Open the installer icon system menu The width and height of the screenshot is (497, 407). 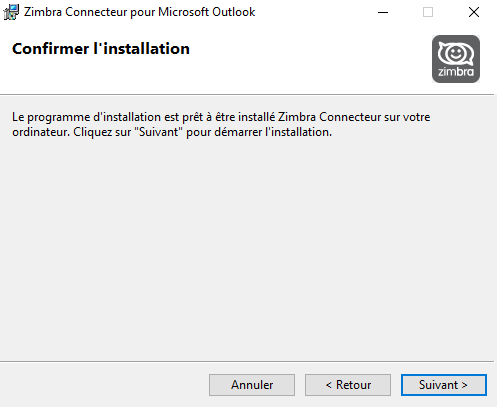pos(11,12)
